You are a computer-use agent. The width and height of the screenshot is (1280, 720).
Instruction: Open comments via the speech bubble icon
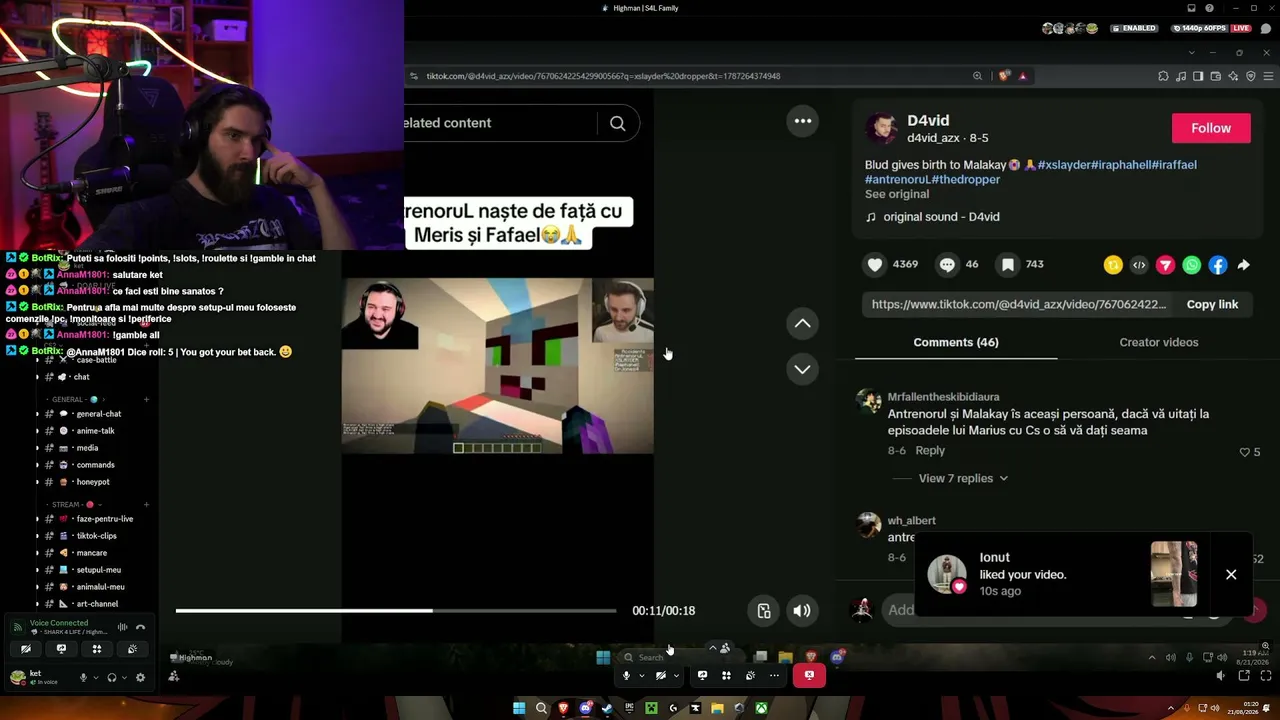(x=947, y=264)
